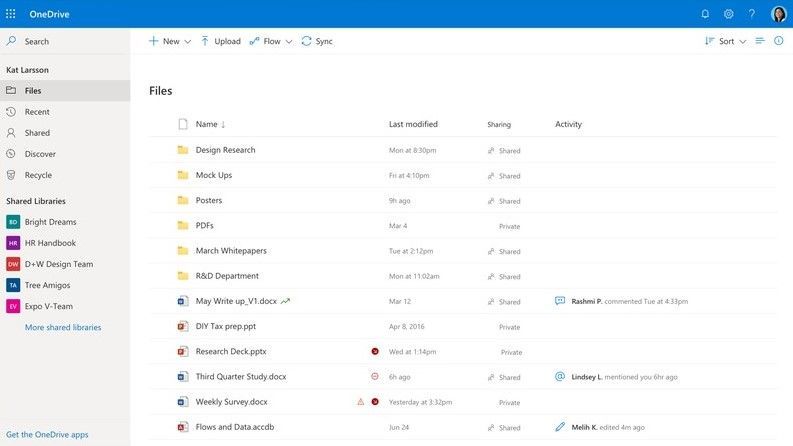Follow the Get the OneDrive apps link
Viewport: 793px width, 446px height.
[x=47, y=434]
